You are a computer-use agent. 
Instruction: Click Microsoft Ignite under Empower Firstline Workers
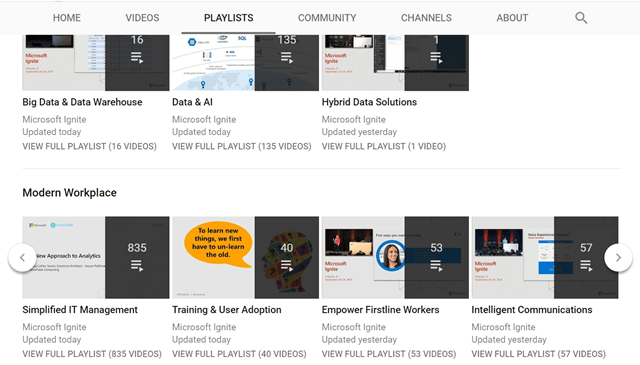353,327
